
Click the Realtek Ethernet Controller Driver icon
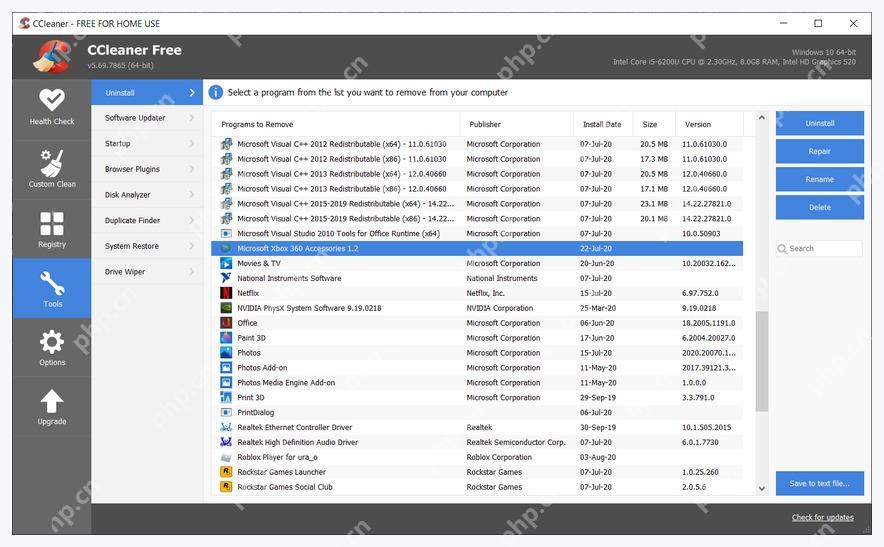point(226,427)
